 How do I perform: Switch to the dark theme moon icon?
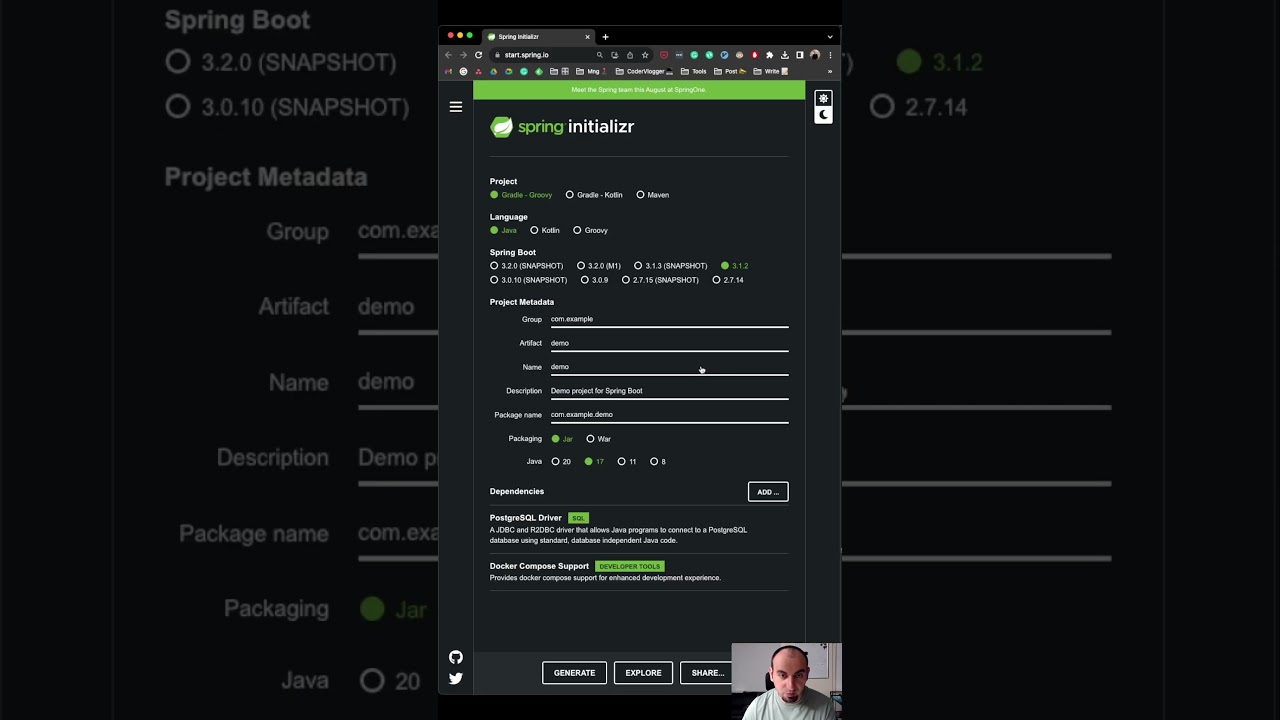click(x=823, y=115)
